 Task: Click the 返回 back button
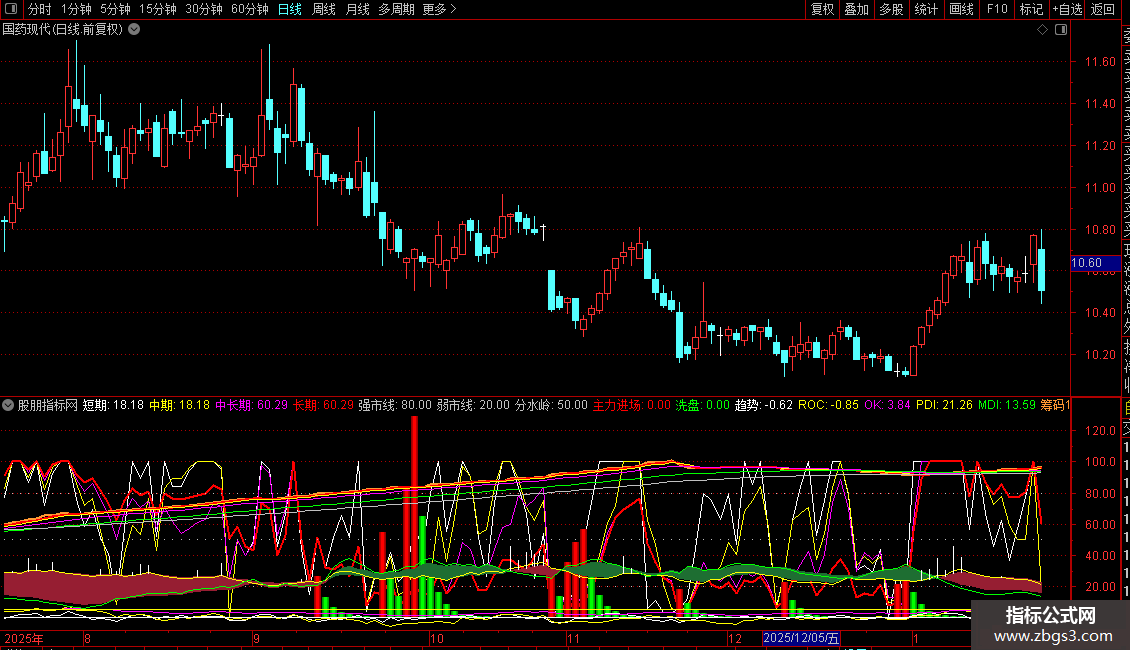click(1103, 9)
